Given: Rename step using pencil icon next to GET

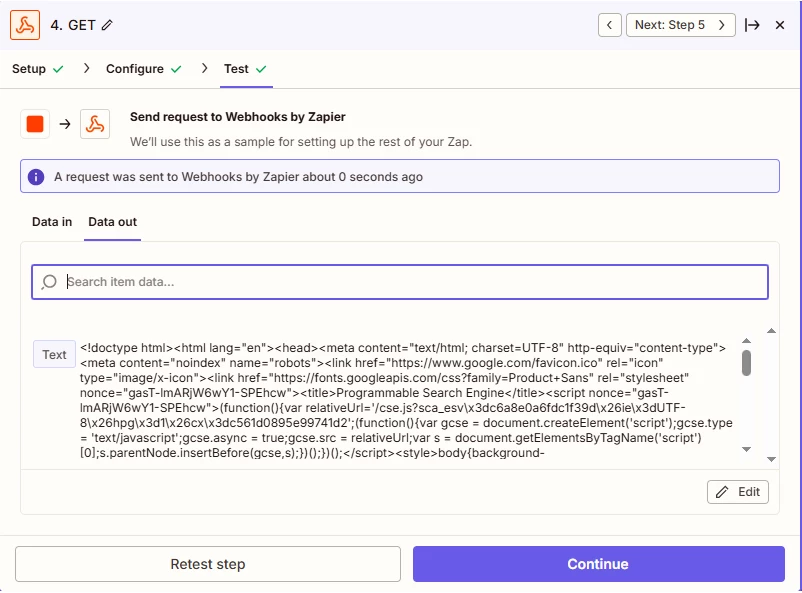Looking at the screenshot, I should click(x=107, y=25).
